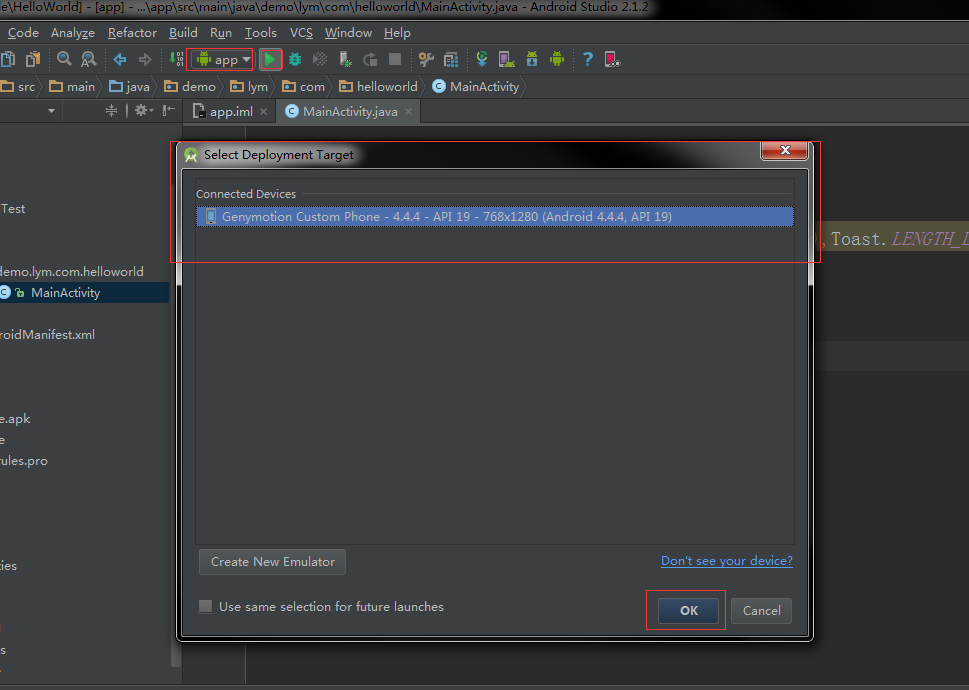Click the Debug app bug icon
The width and height of the screenshot is (969, 690).
(x=295, y=59)
